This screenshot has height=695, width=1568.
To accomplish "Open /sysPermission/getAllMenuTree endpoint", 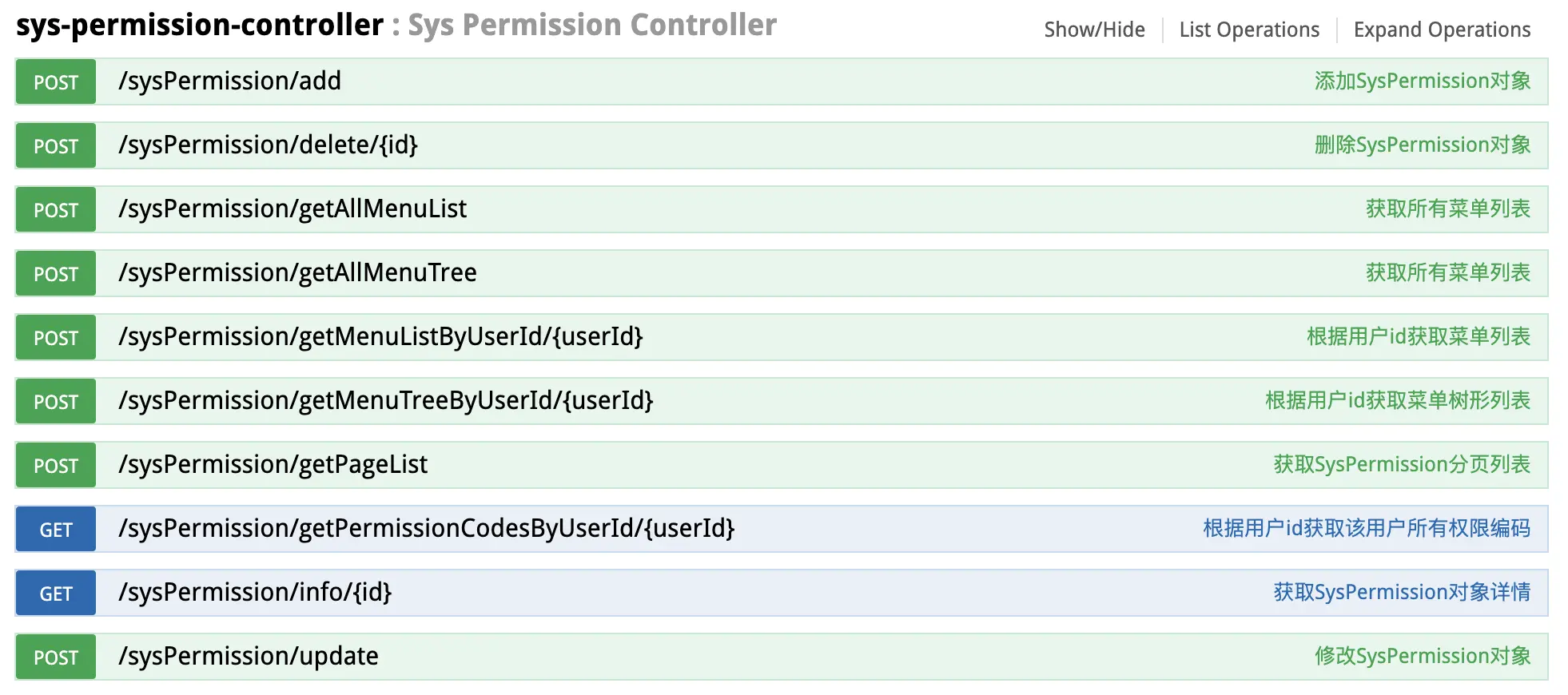I will coord(297,273).
